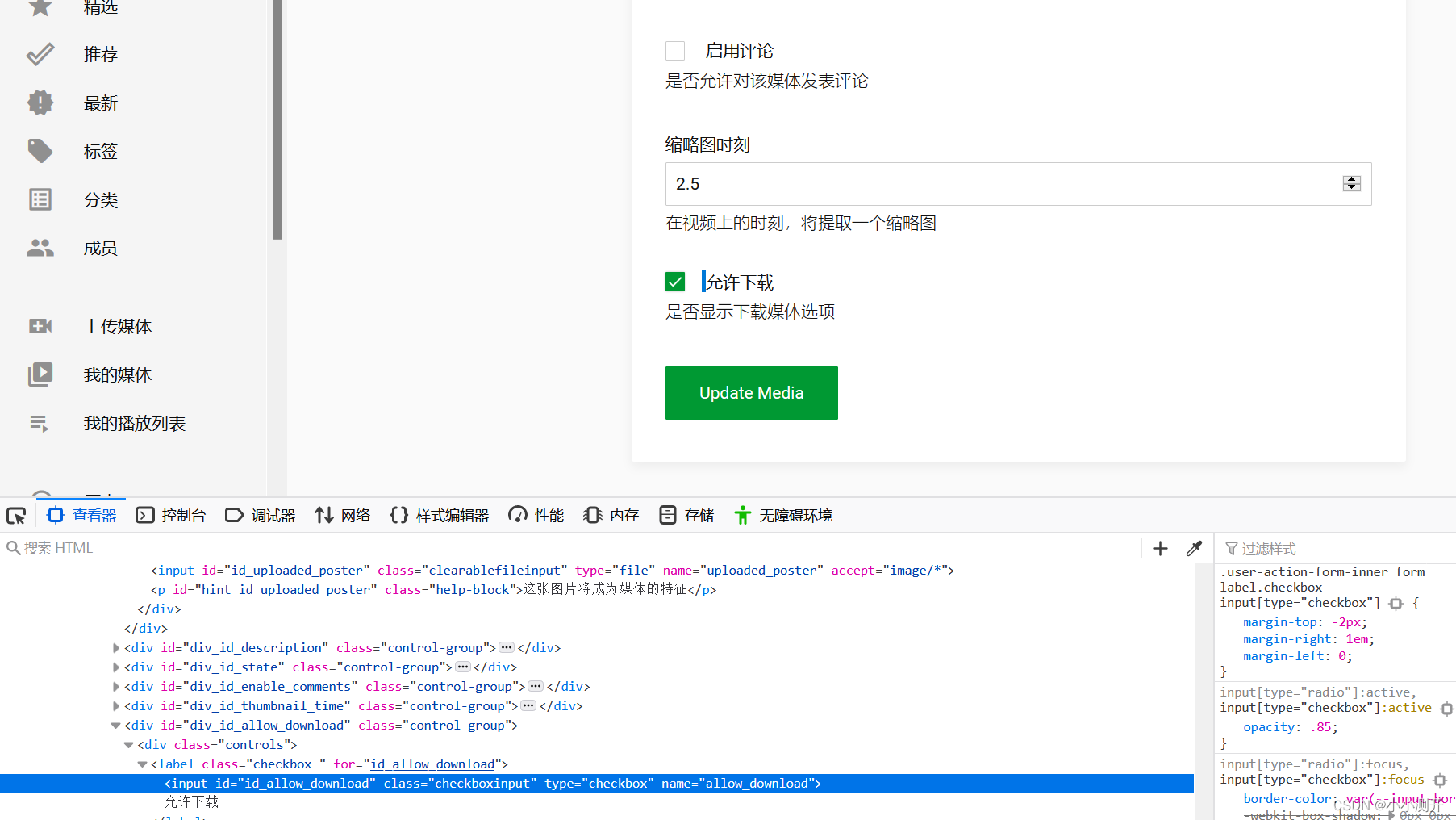Image resolution: width=1456 pixels, height=820 pixels.
Task: Expand the div_id_thumbnail_time node
Action: [x=116, y=705]
